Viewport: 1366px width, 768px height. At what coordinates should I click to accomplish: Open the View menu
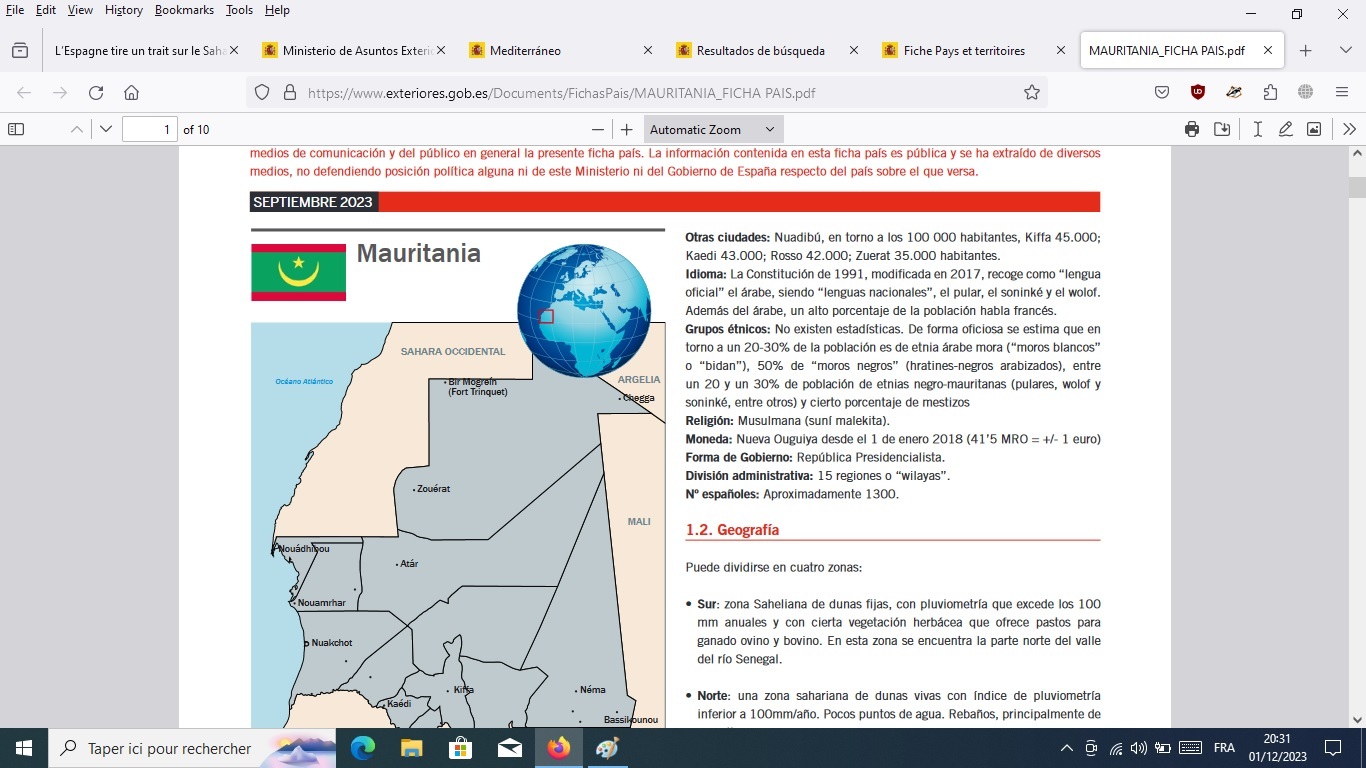[80, 10]
